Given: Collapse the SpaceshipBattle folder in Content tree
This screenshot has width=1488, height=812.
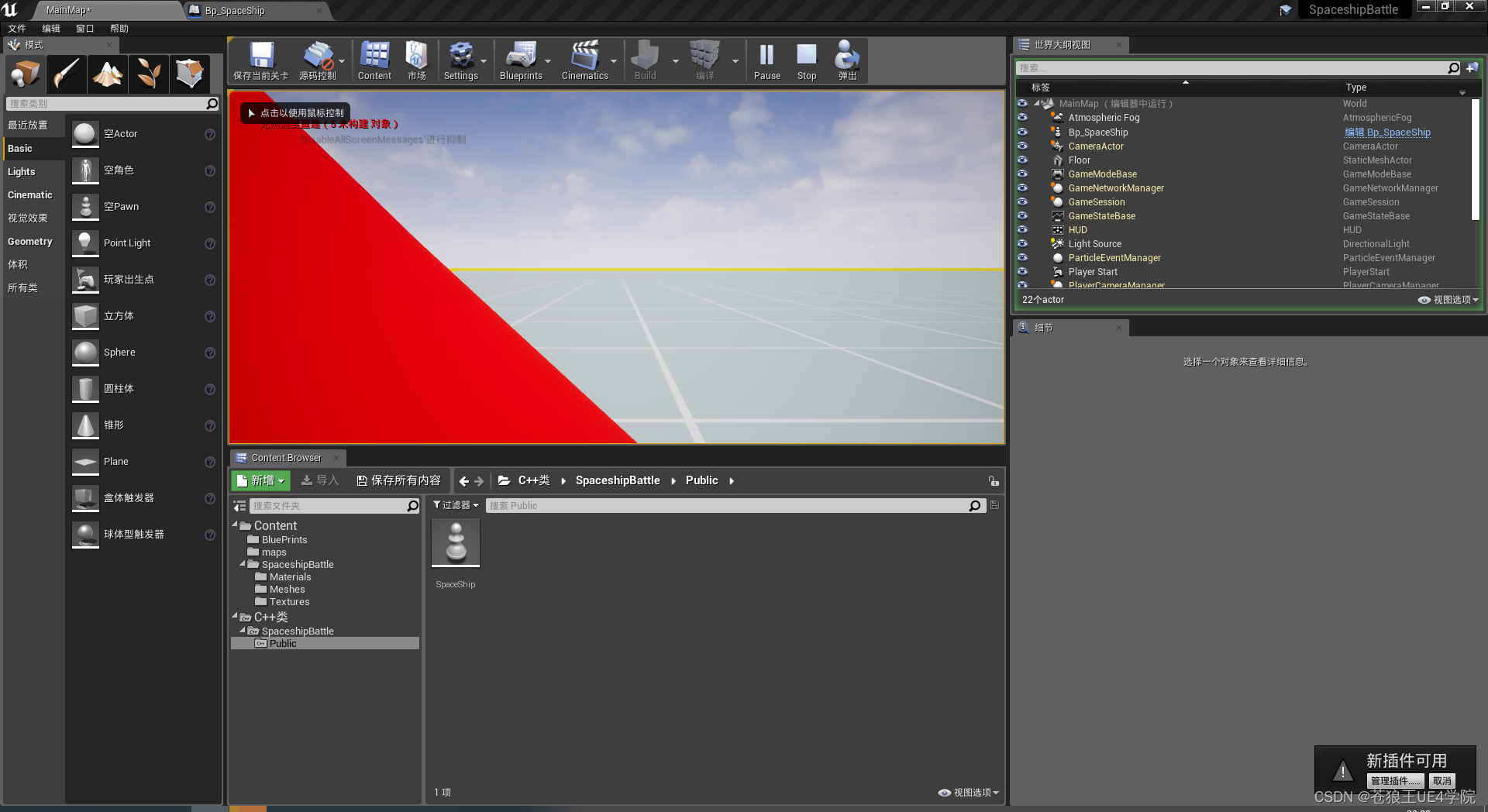Looking at the screenshot, I should [243, 564].
